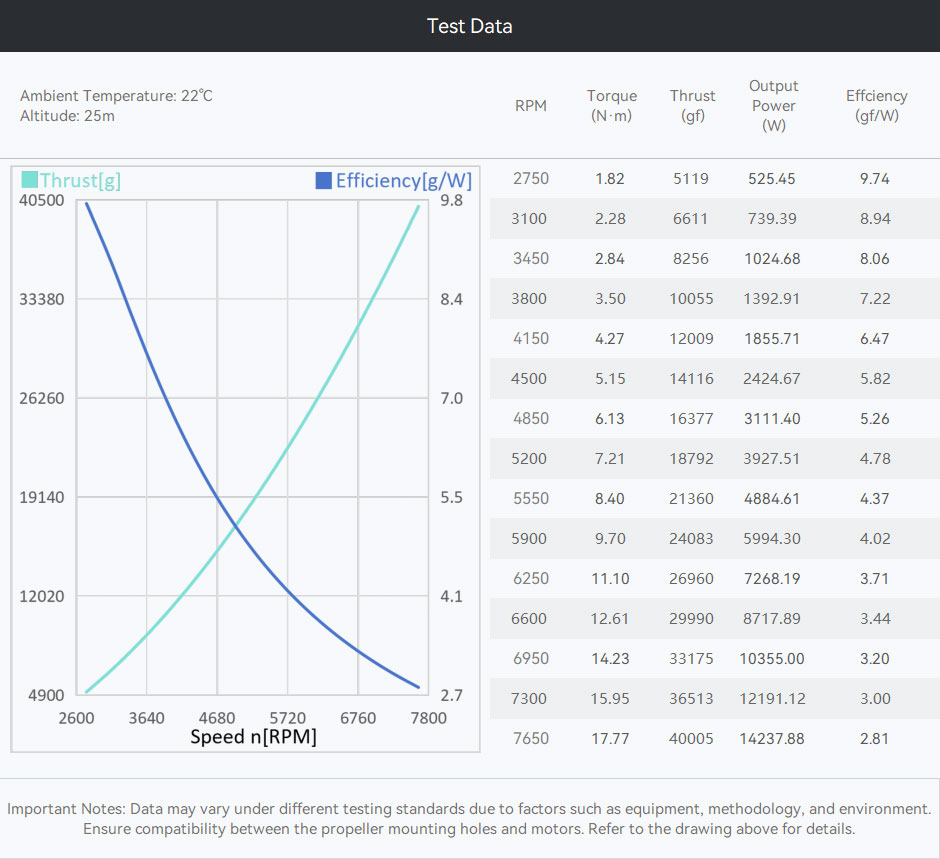Click the Thrust (gf) column header
Viewport: 940px width, 859px height.
tap(692, 106)
